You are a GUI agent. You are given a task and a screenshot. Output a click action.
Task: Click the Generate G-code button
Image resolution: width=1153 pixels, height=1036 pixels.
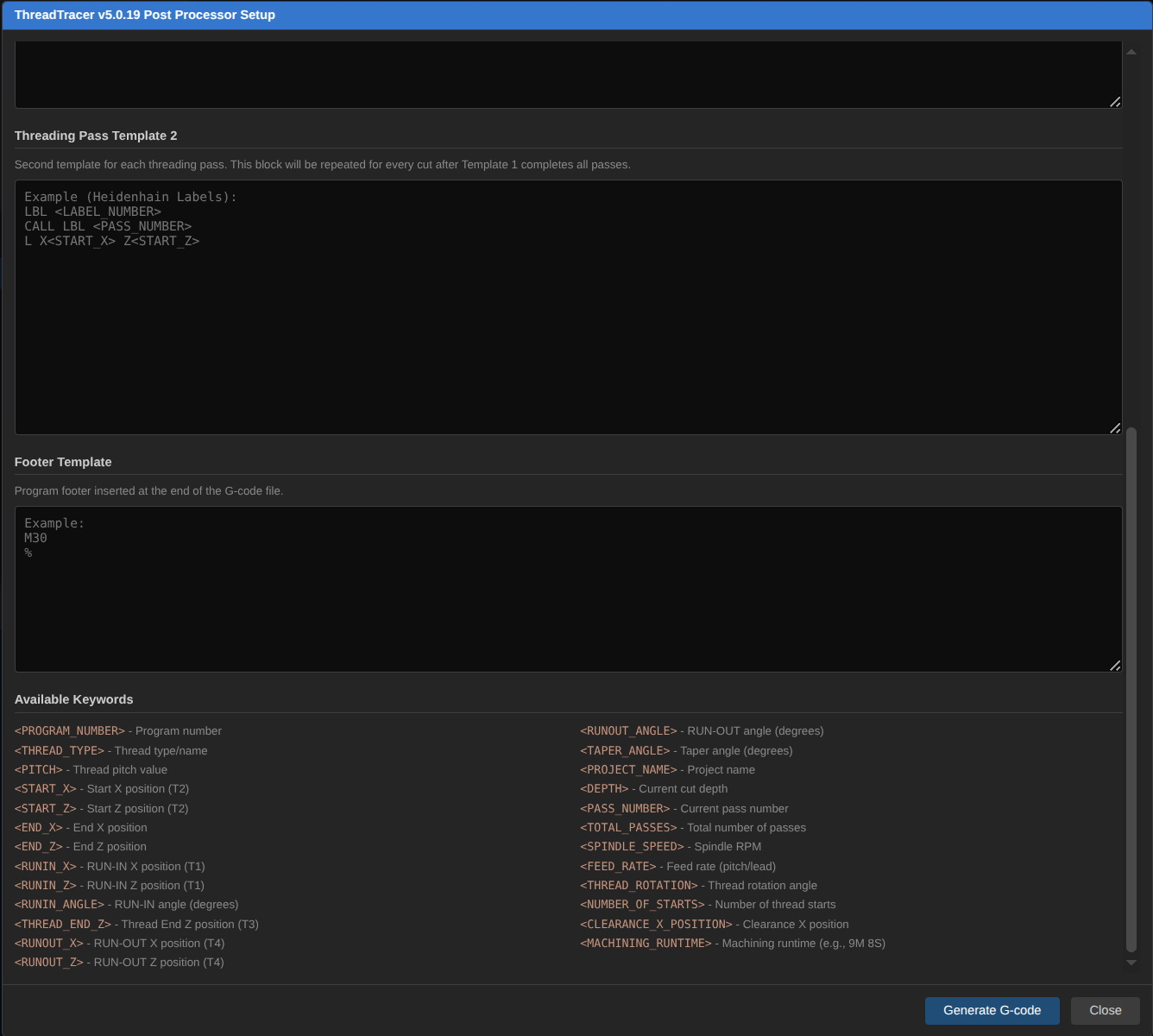point(992,1011)
